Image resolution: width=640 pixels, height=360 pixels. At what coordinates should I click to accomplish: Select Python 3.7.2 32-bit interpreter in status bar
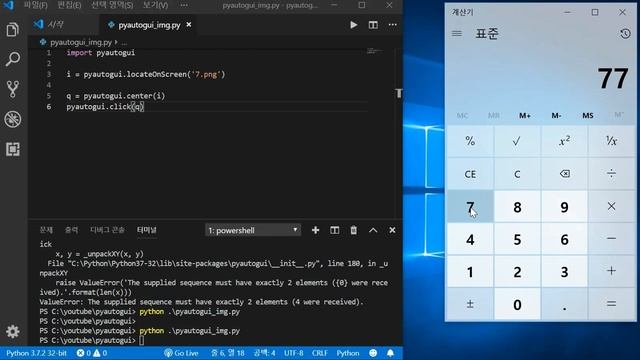36,353
